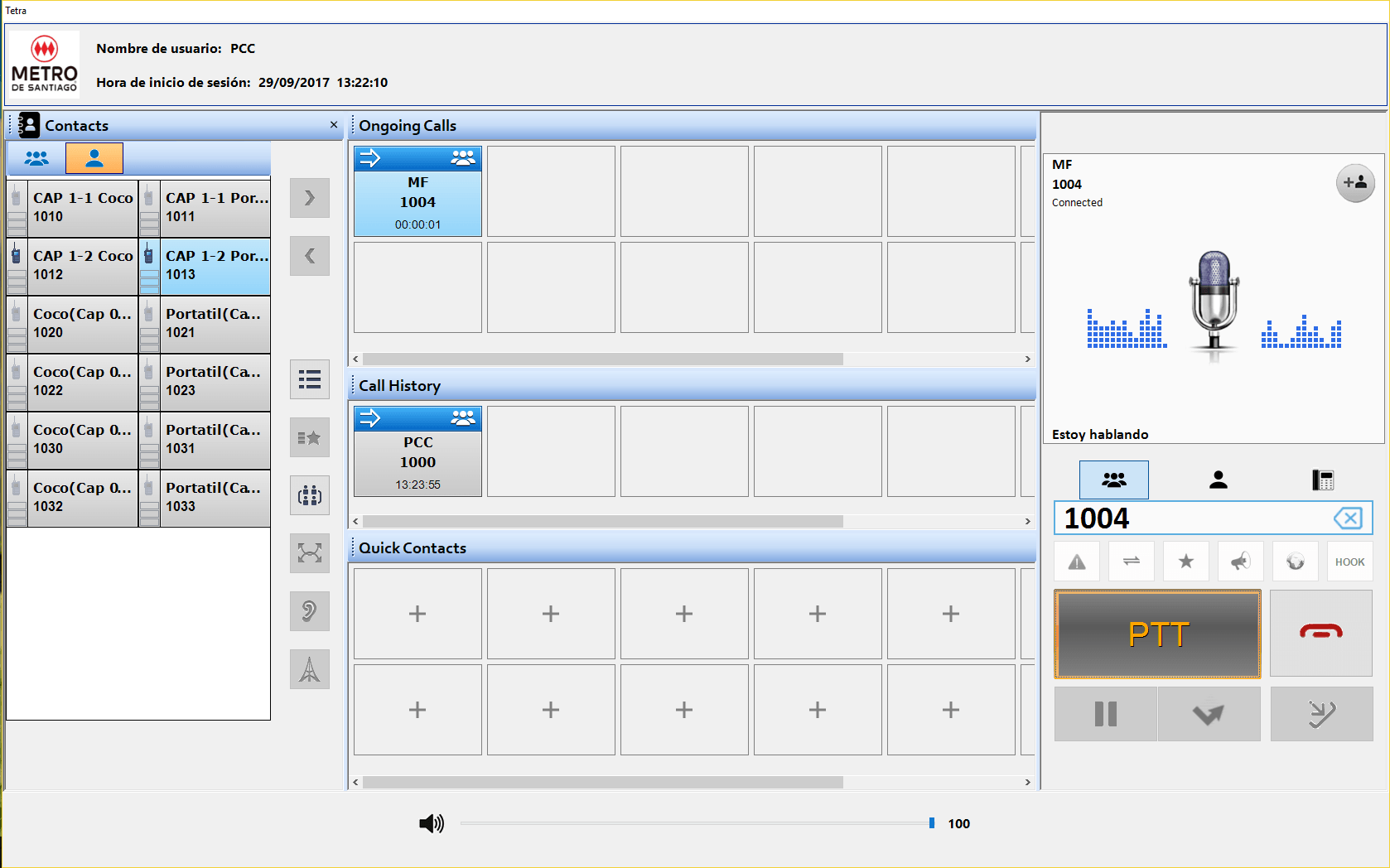Screen dimensions: 1390x868
Task: Clear the dialed number 1004
Action: point(1348,518)
